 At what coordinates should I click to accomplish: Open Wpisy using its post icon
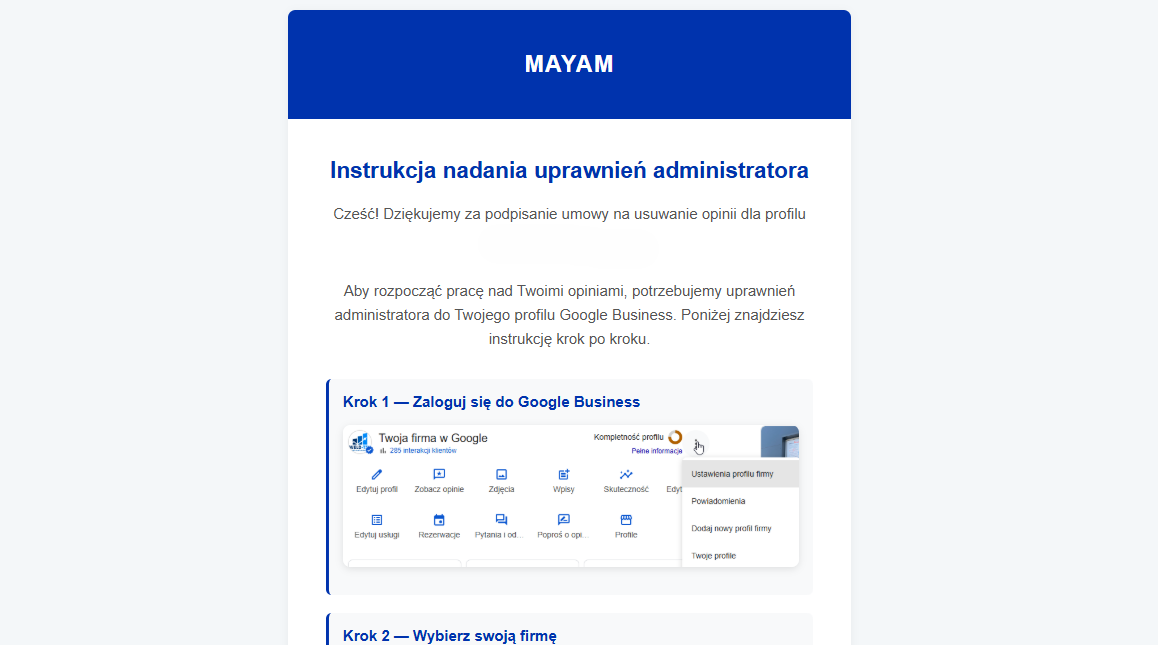point(563,472)
